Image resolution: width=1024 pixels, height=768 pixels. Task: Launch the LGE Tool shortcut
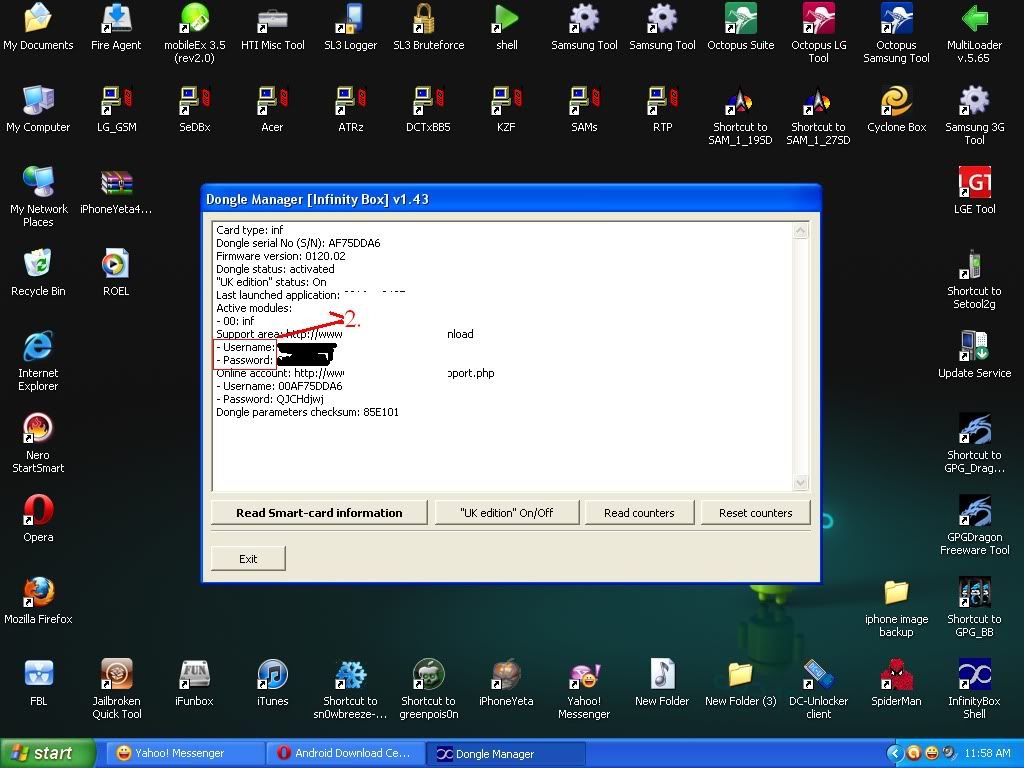pos(974,191)
